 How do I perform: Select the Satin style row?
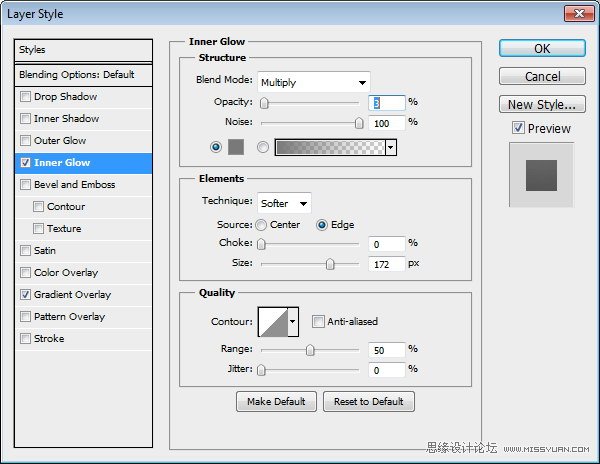(83, 251)
